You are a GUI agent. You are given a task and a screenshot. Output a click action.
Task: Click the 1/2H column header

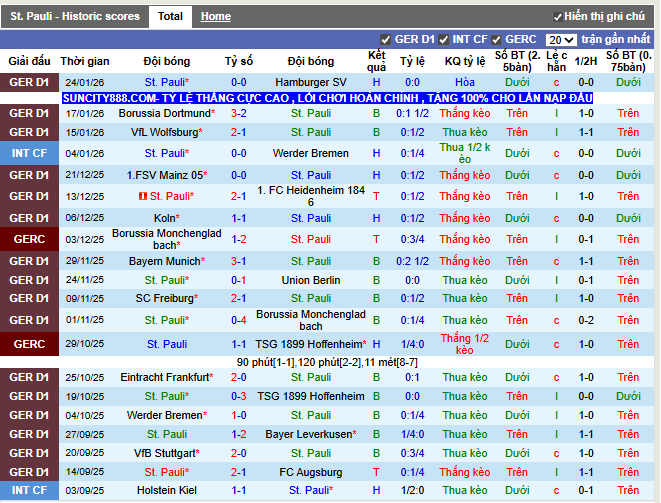click(x=586, y=62)
